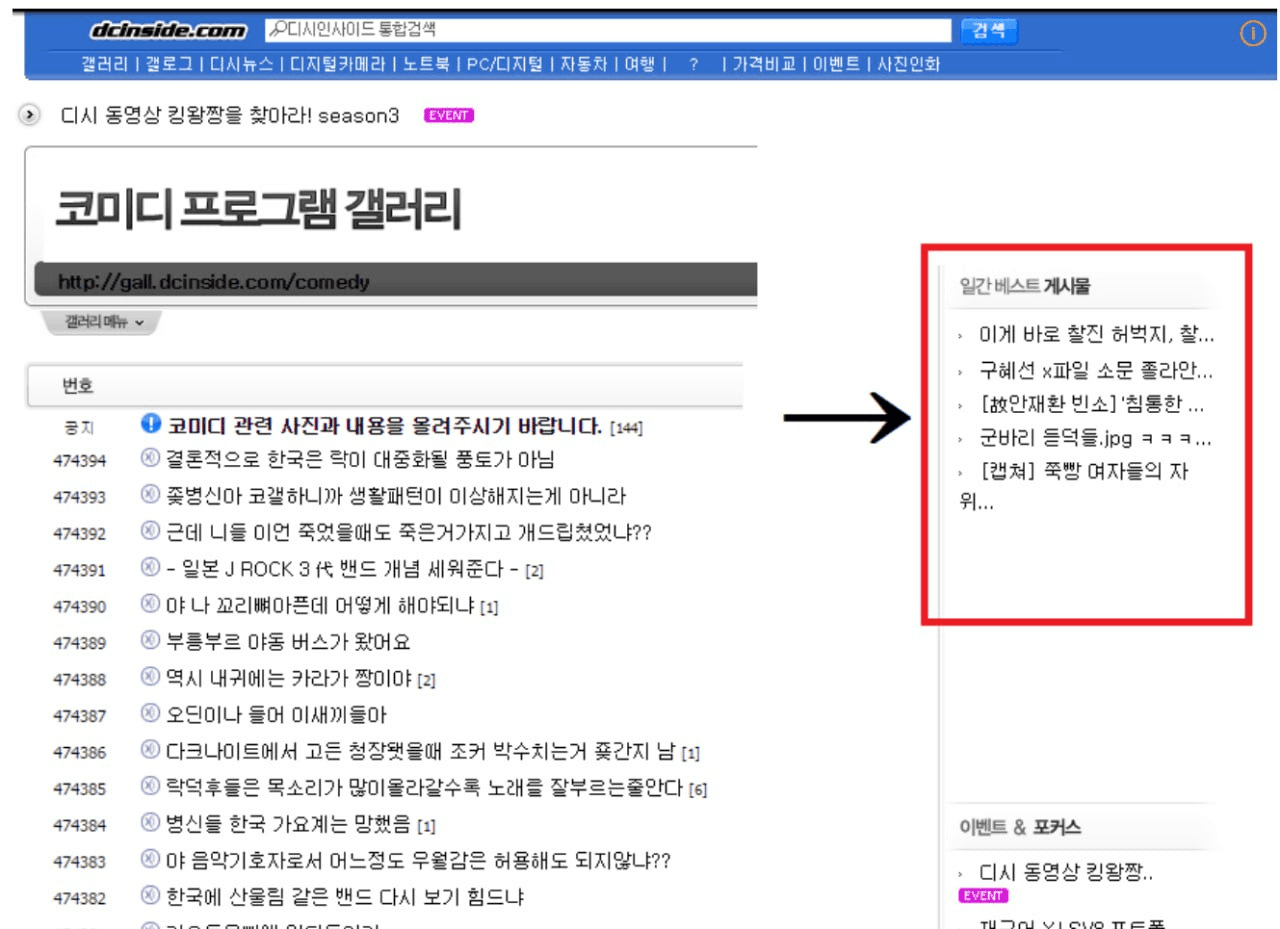
Task: Select 가격비교 from the top navigation
Action: point(764,65)
